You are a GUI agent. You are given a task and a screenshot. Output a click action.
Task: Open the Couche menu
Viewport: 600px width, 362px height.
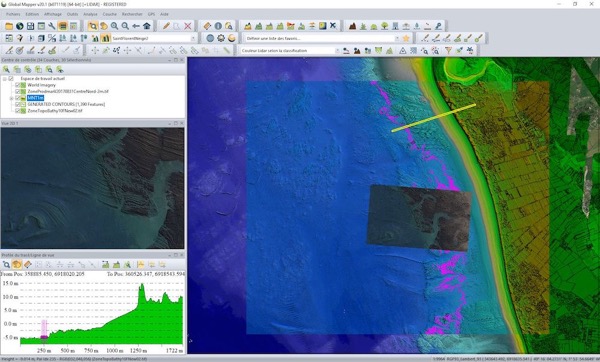tap(109, 14)
